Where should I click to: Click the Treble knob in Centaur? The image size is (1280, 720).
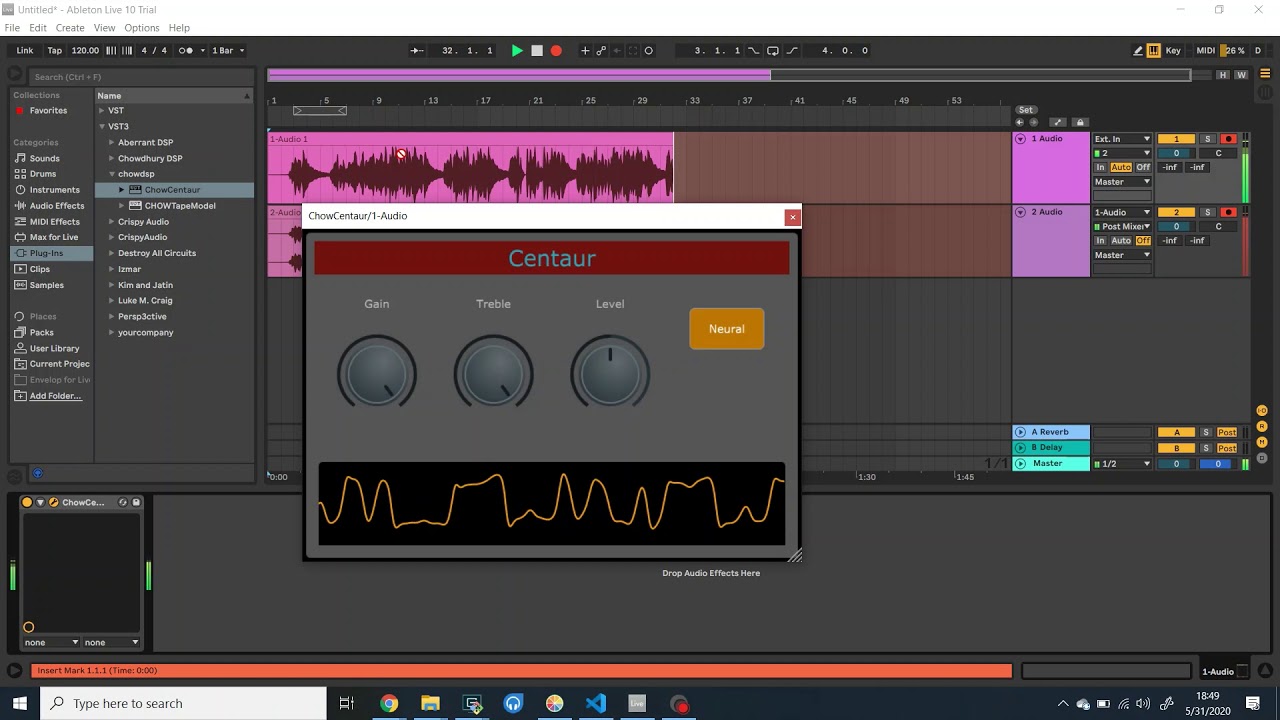494,373
